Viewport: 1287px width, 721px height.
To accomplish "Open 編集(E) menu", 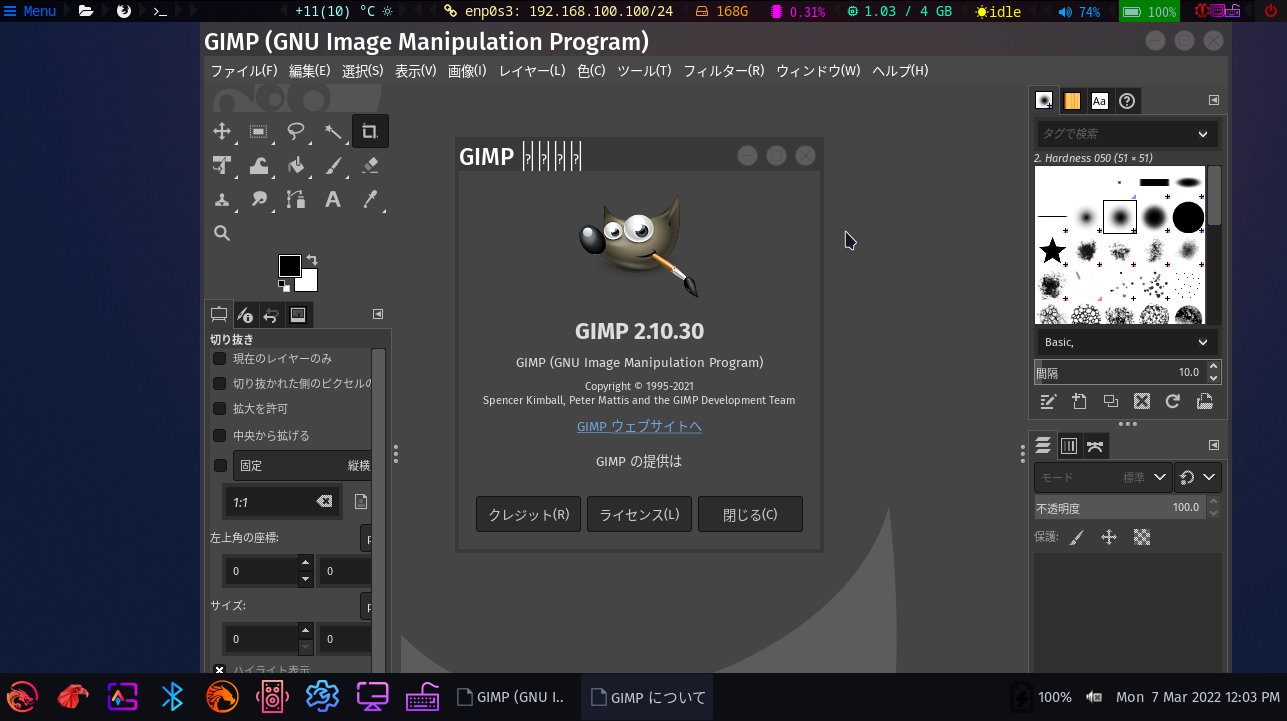I will [309, 71].
